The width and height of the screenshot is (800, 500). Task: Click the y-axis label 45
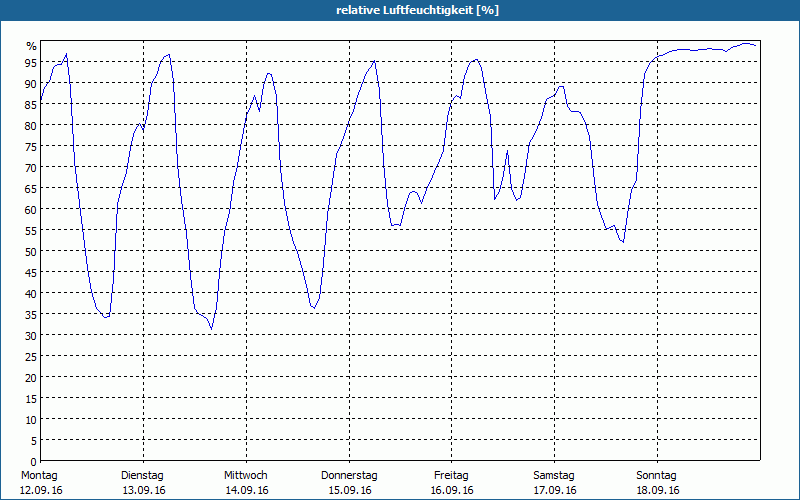point(31,272)
